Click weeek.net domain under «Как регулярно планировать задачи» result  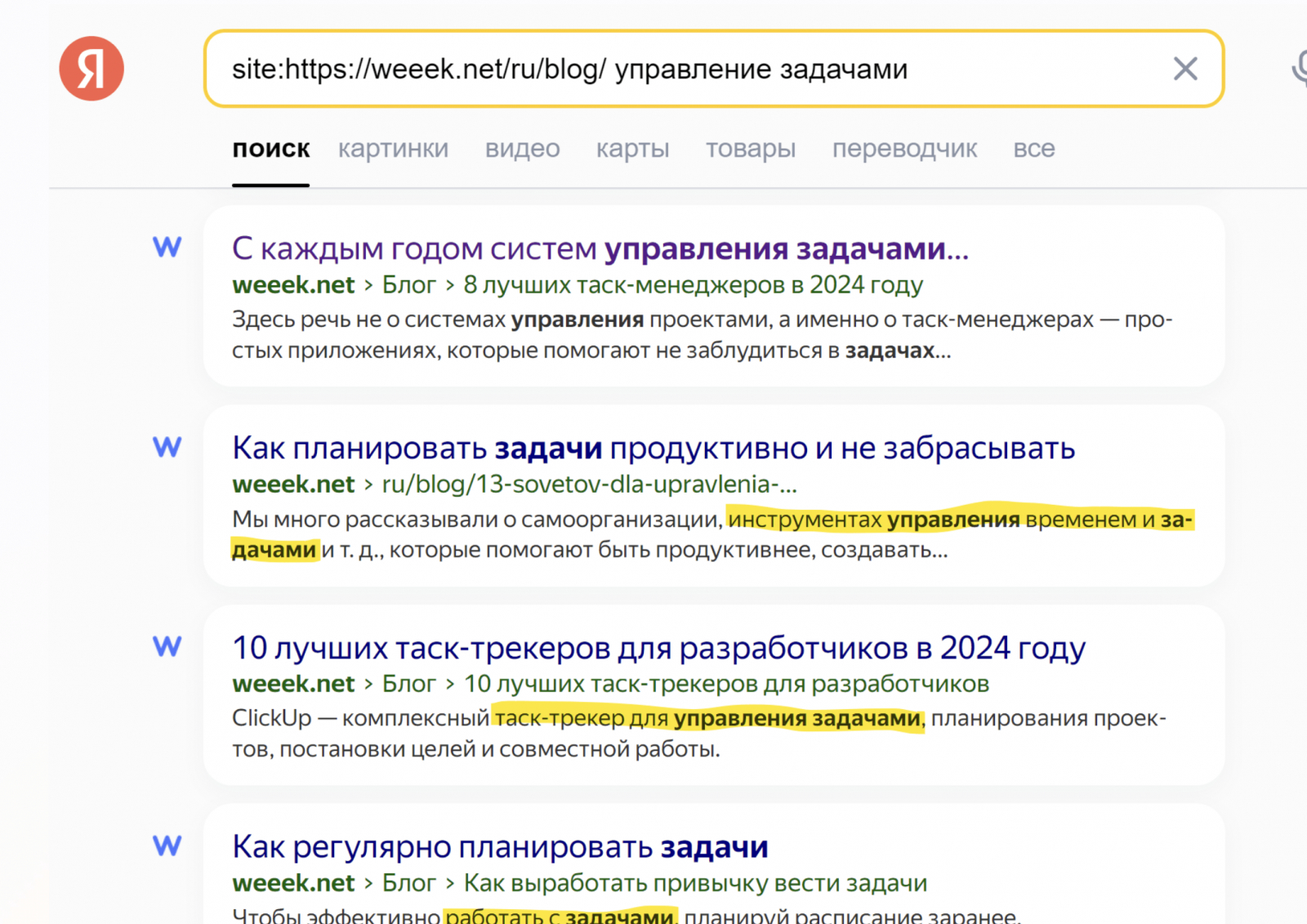click(x=293, y=882)
